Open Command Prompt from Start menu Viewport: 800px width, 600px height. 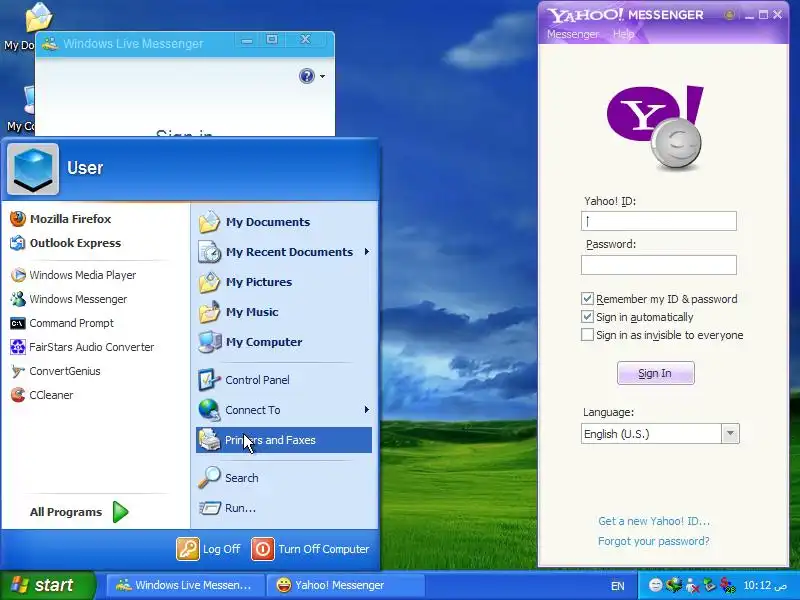[x=62, y=323]
